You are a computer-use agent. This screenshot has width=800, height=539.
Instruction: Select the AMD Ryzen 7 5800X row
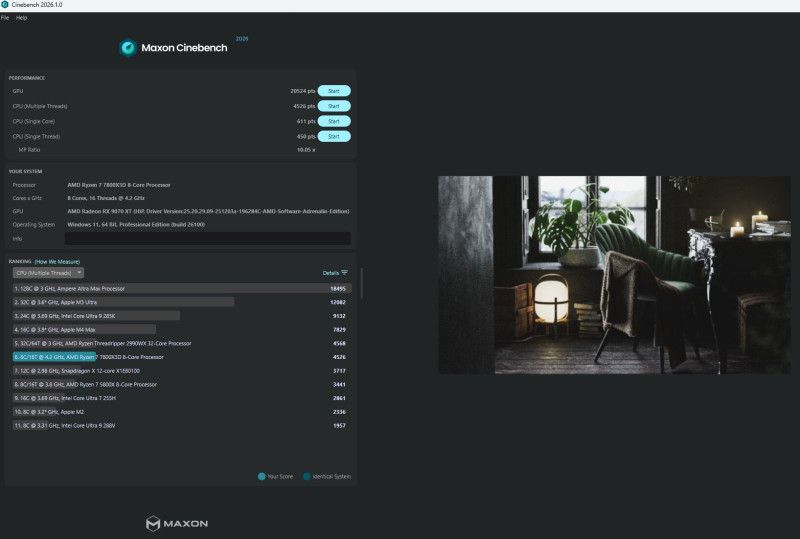(x=182, y=384)
